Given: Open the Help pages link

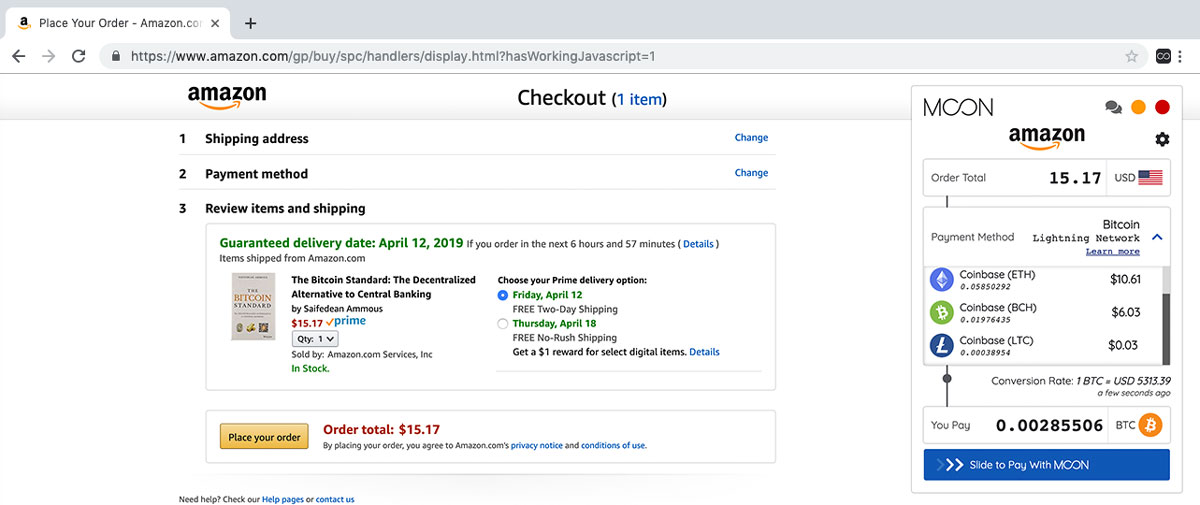Looking at the screenshot, I should click(283, 499).
